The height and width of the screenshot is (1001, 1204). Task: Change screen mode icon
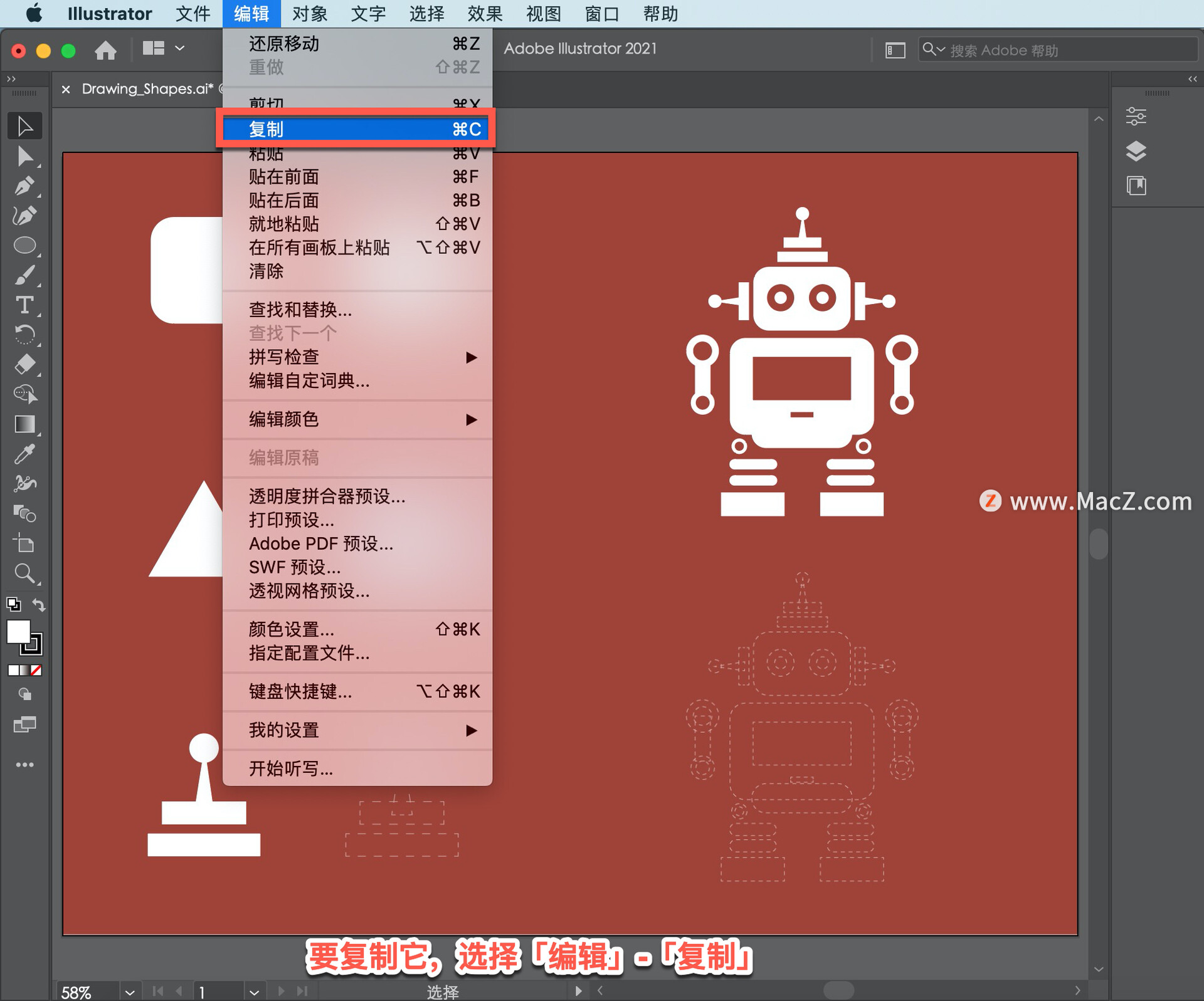point(25,725)
